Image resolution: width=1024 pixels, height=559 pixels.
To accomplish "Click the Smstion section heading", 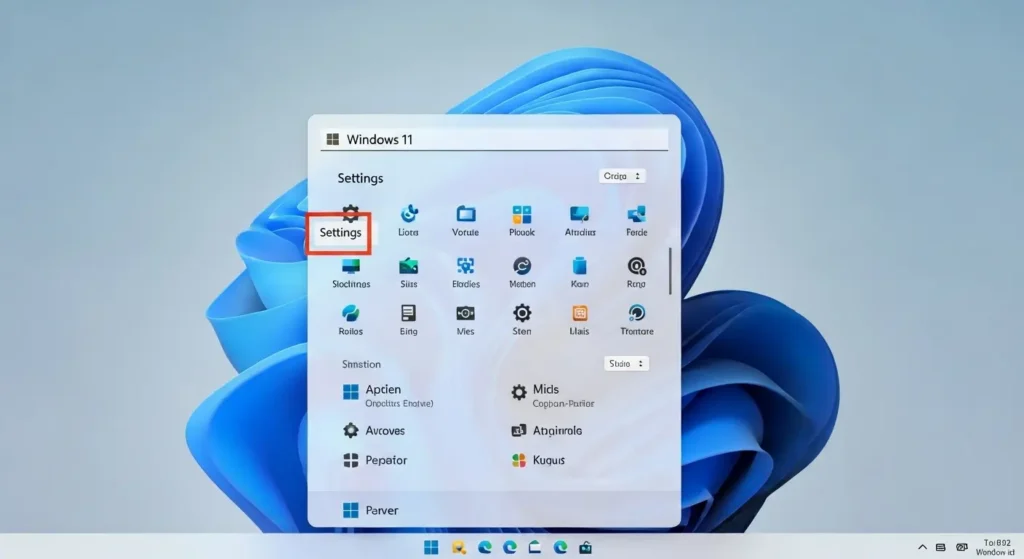I will coord(361,364).
